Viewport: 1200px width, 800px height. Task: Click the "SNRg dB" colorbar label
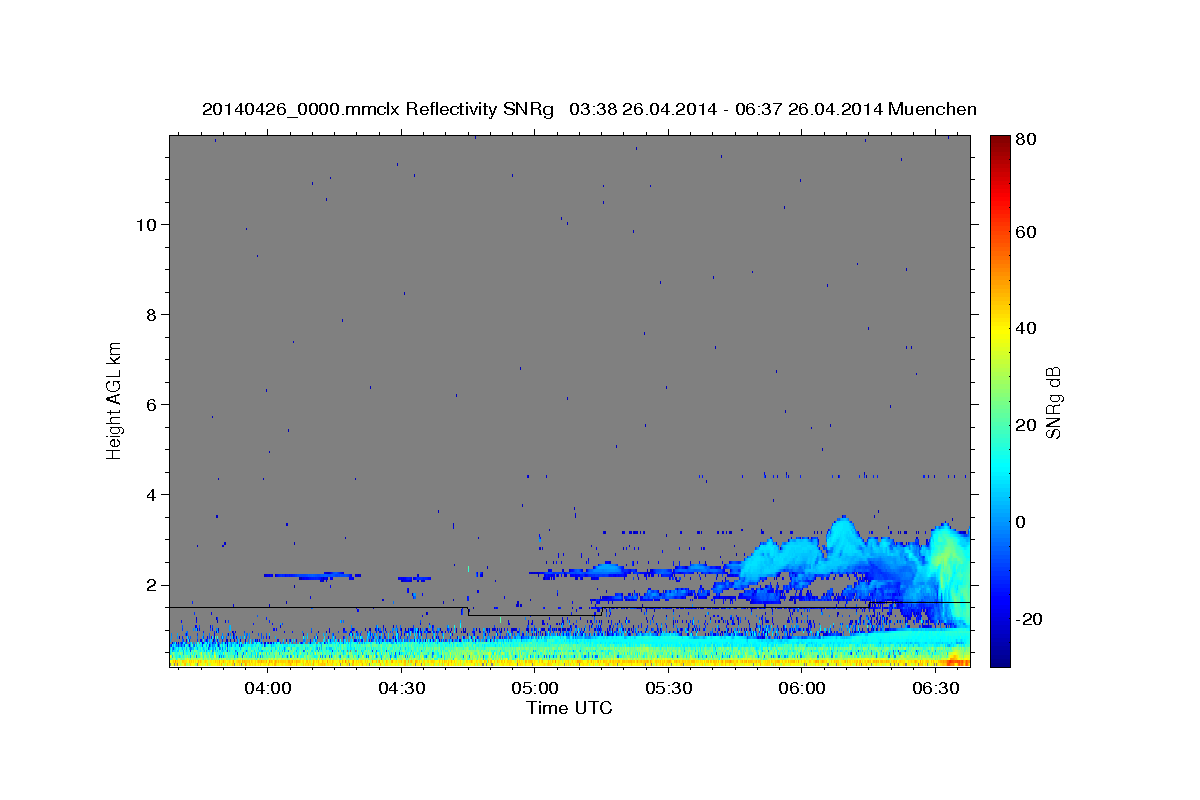point(1053,403)
